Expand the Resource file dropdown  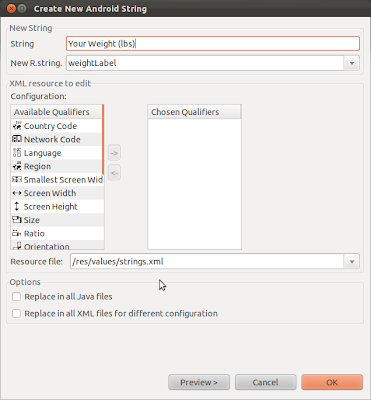click(x=352, y=262)
